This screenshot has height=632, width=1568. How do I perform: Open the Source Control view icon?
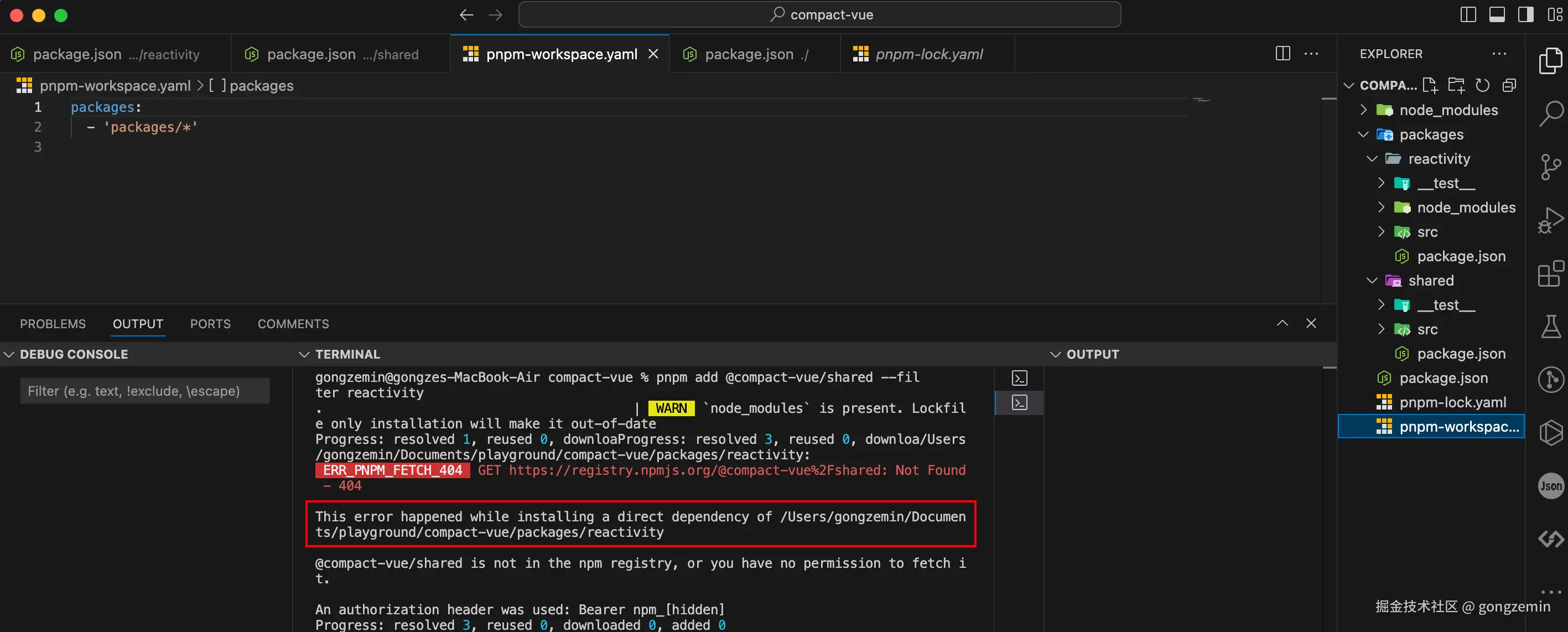1550,166
